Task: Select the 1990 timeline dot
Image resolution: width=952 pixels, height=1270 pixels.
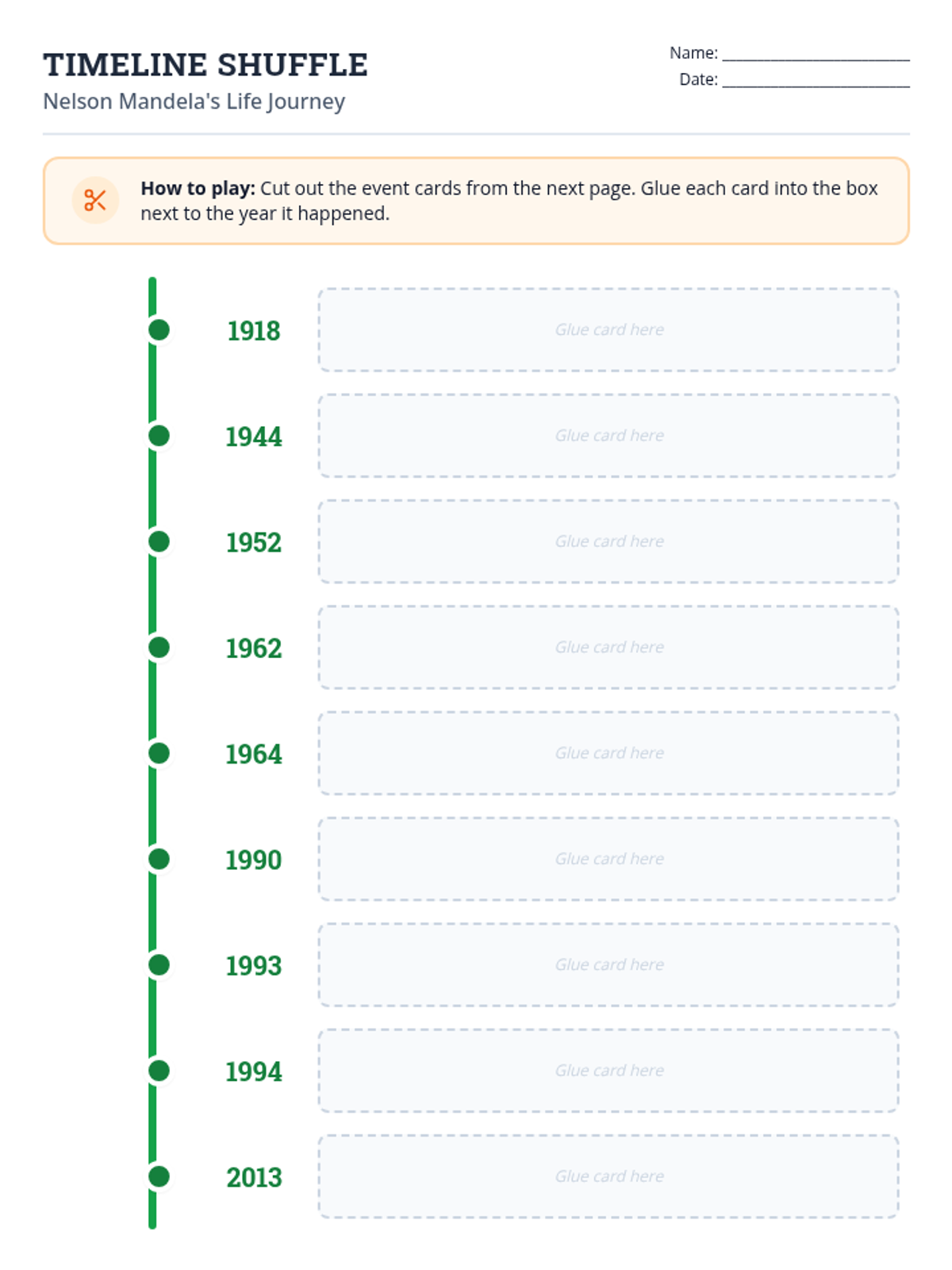Action: [x=159, y=859]
